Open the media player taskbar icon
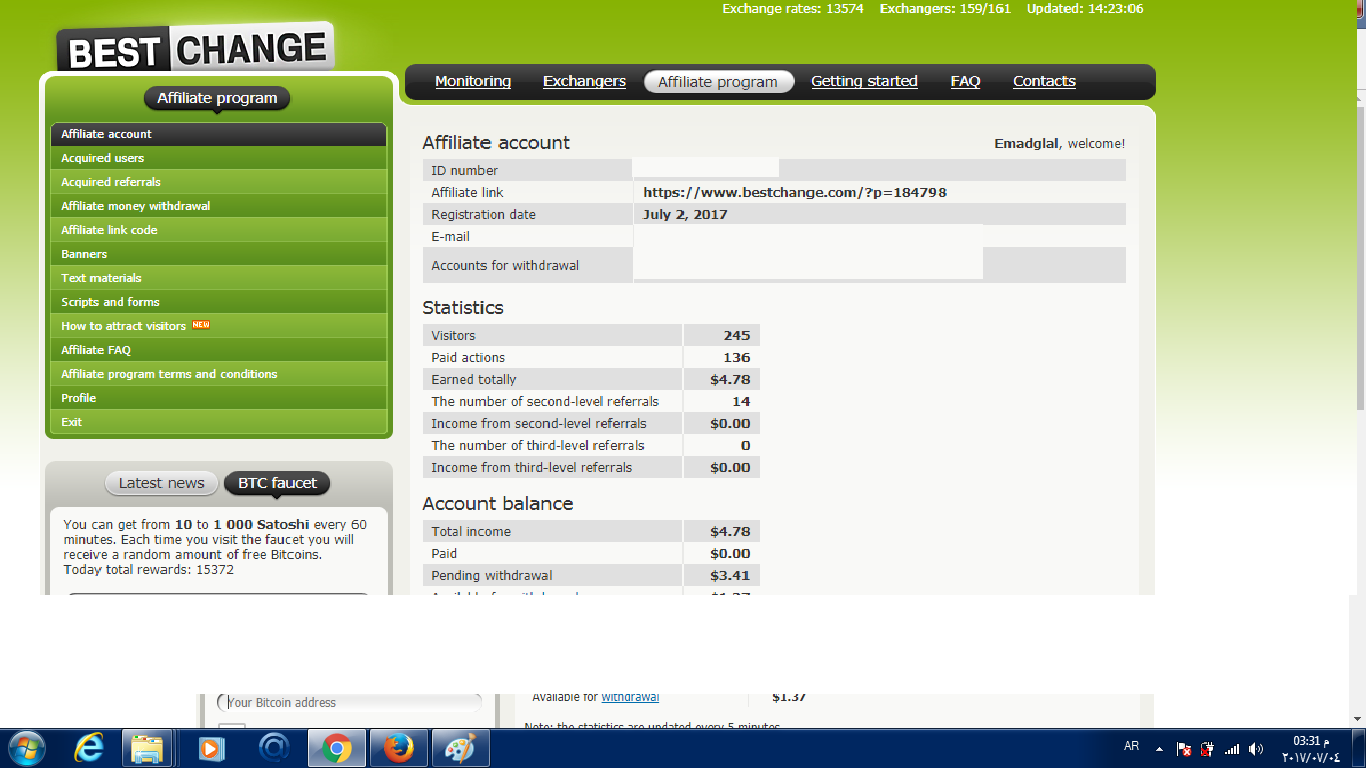This screenshot has height=768, width=1366. tap(210, 748)
